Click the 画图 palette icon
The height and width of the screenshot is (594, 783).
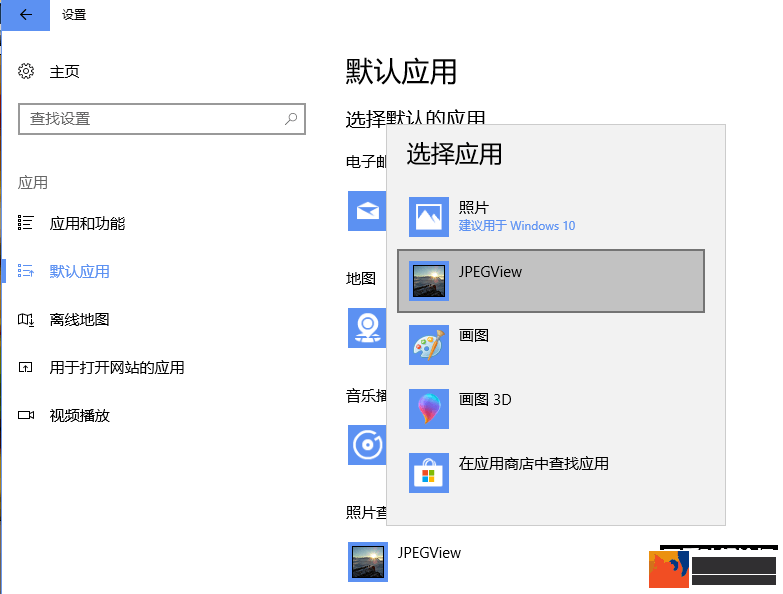[x=428, y=345]
